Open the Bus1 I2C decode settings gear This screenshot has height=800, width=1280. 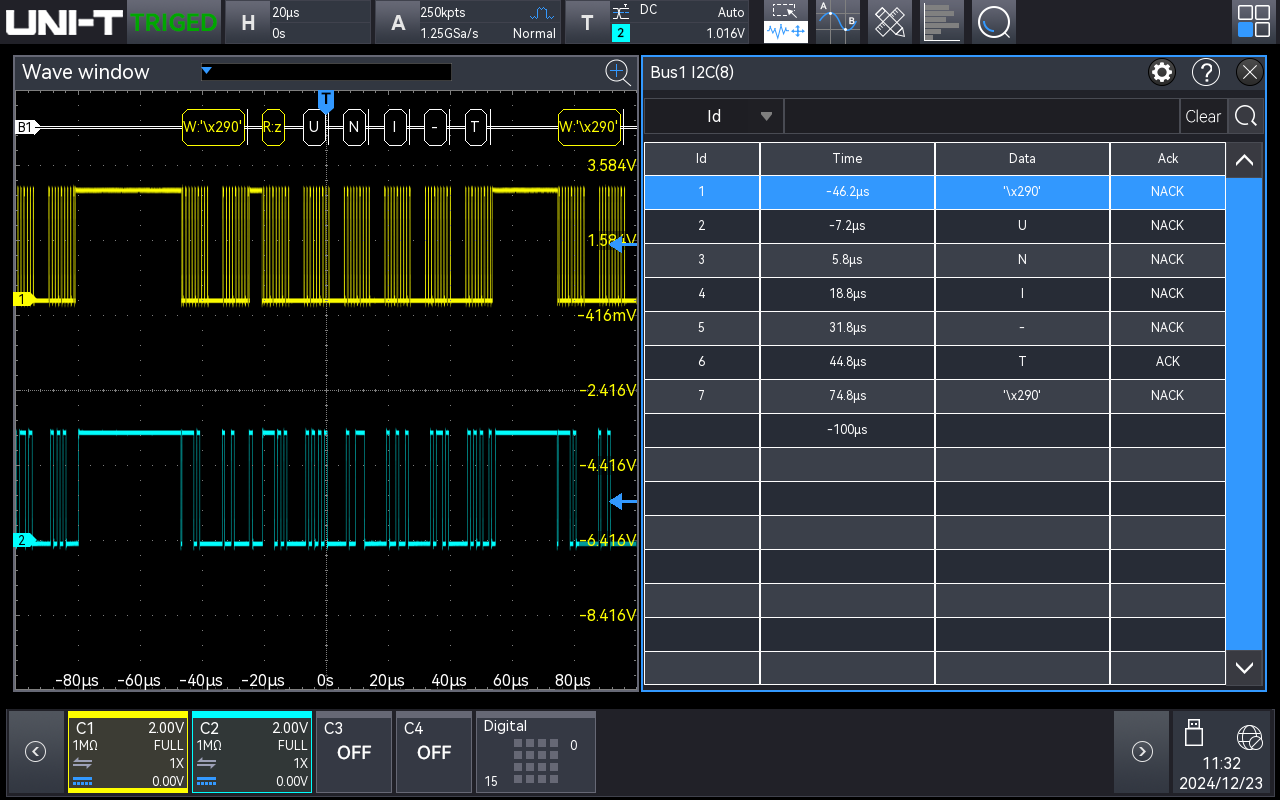pyautogui.click(x=1161, y=72)
